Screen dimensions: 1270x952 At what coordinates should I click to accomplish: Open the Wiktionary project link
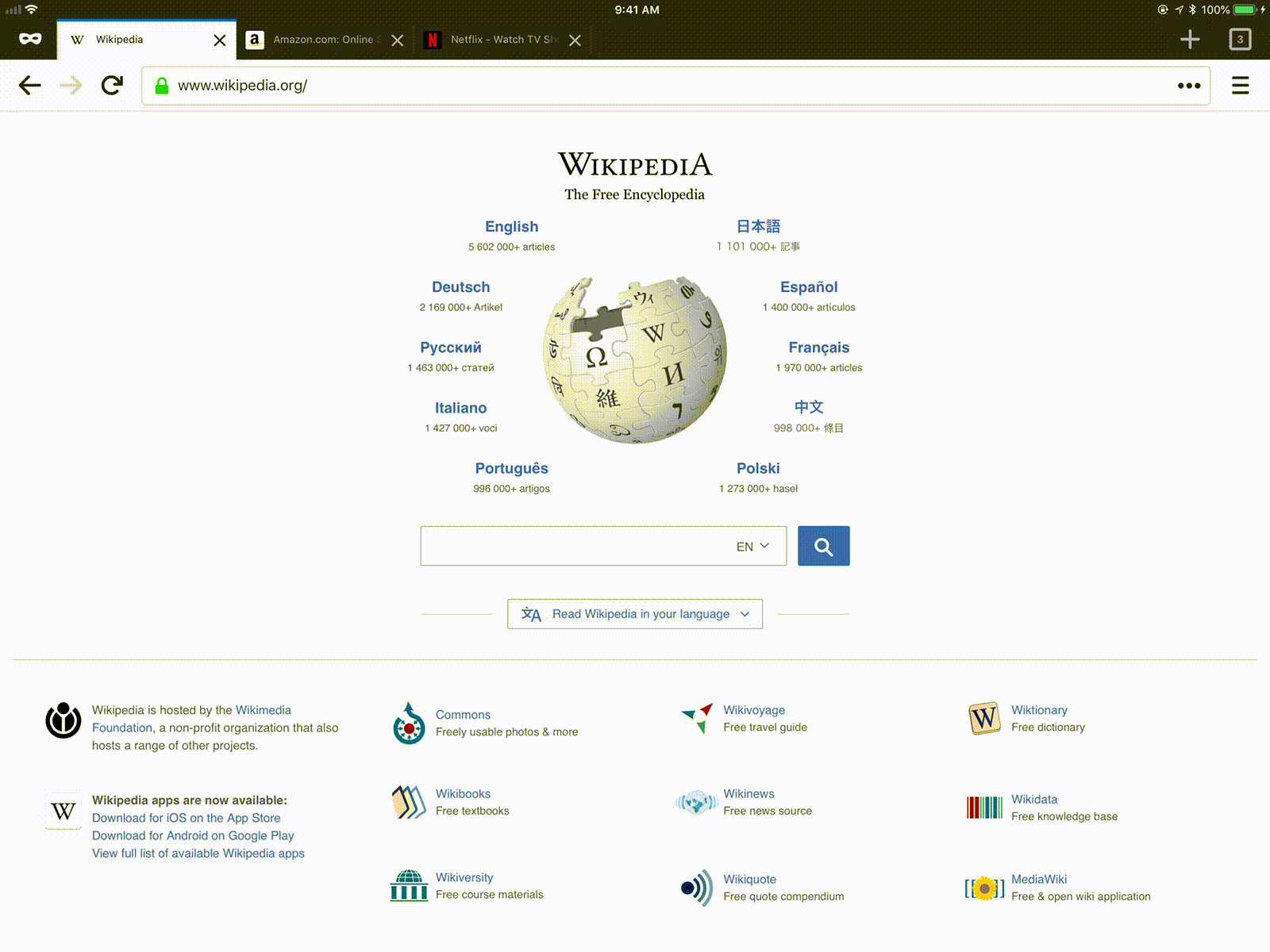click(x=1039, y=710)
